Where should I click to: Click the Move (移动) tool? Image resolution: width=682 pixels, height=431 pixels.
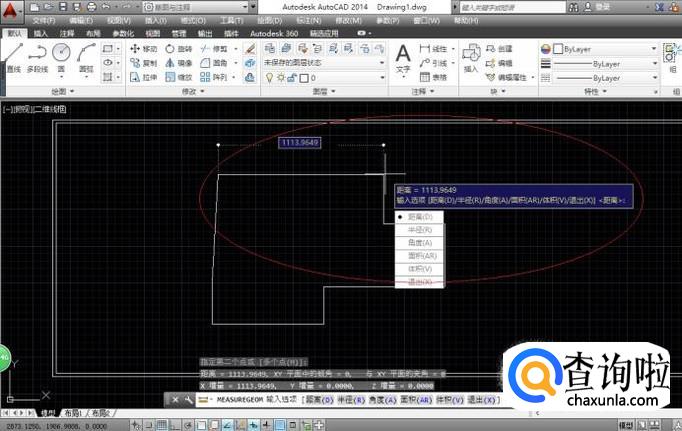point(144,49)
